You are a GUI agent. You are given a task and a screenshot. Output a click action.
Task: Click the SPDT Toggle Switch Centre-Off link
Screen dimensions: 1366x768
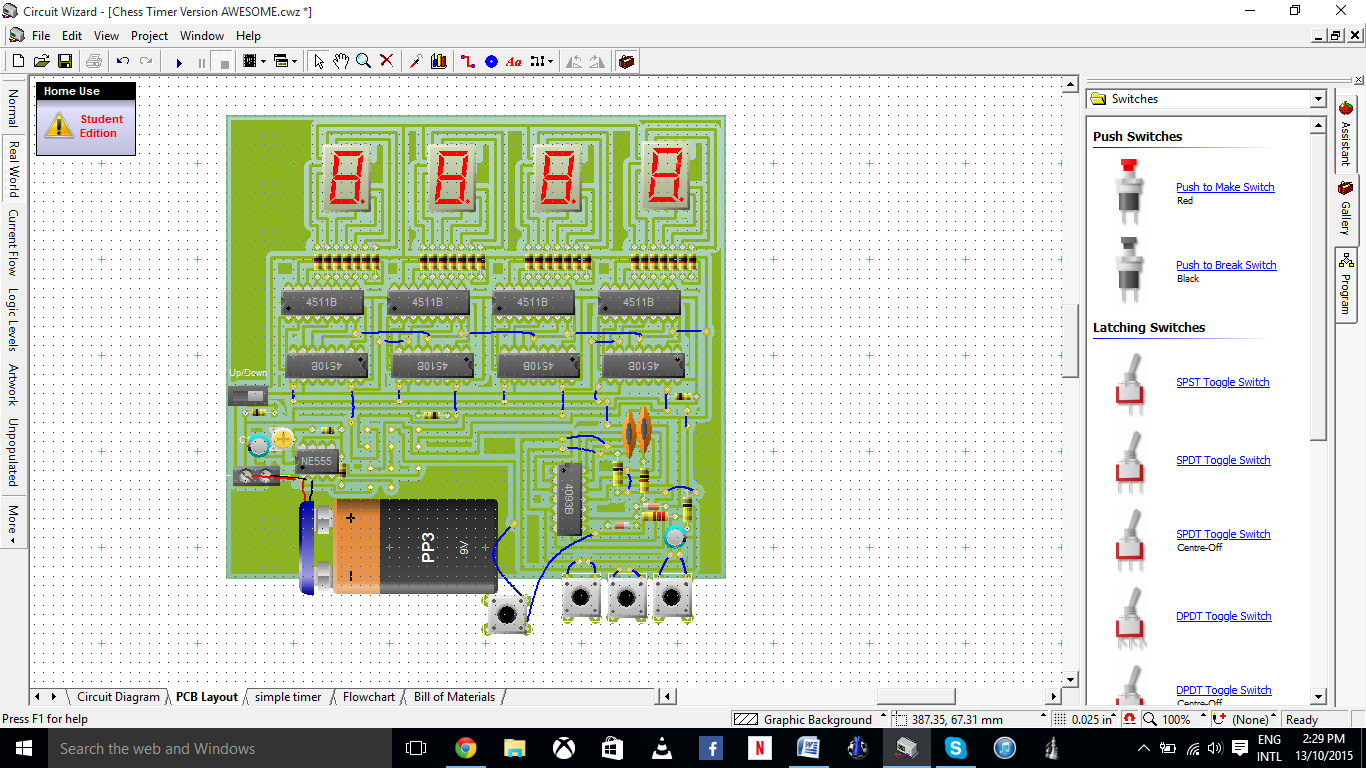(x=1223, y=534)
